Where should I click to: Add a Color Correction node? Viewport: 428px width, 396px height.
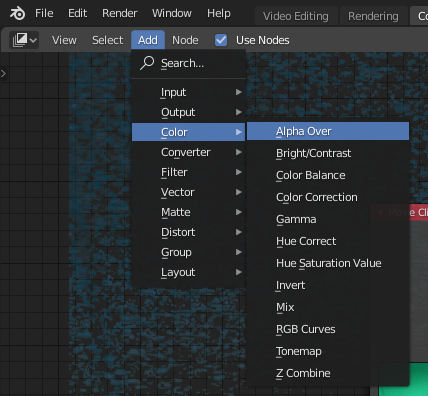[328, 197]
